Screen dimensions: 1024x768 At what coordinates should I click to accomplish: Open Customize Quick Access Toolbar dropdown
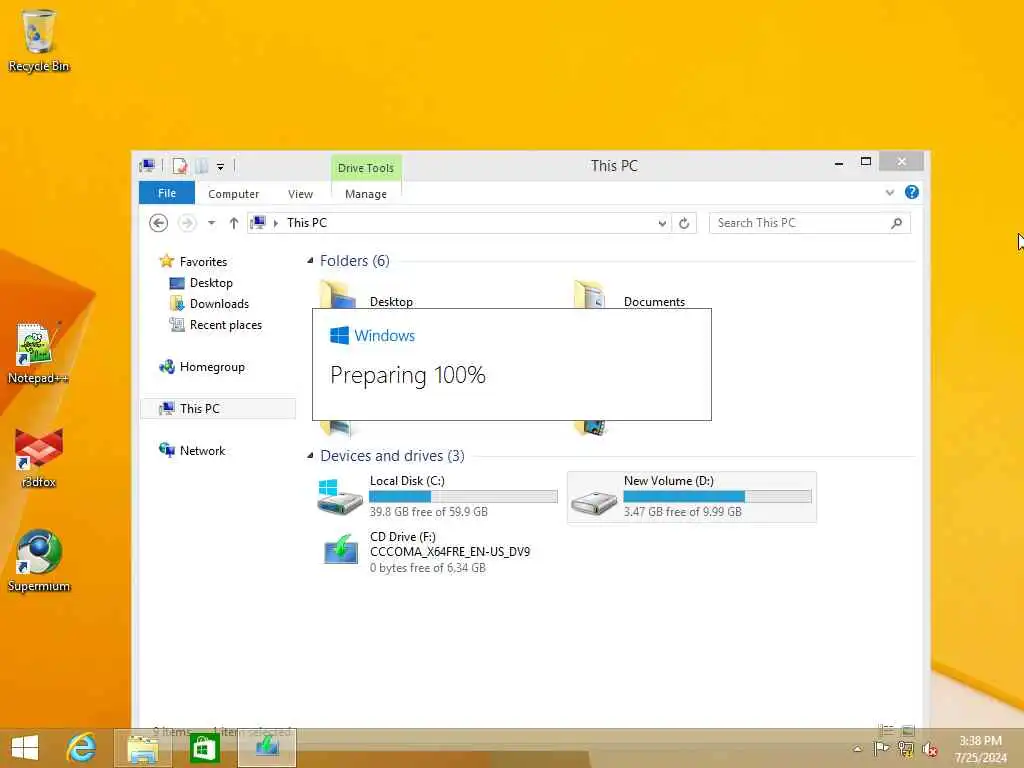221,167
